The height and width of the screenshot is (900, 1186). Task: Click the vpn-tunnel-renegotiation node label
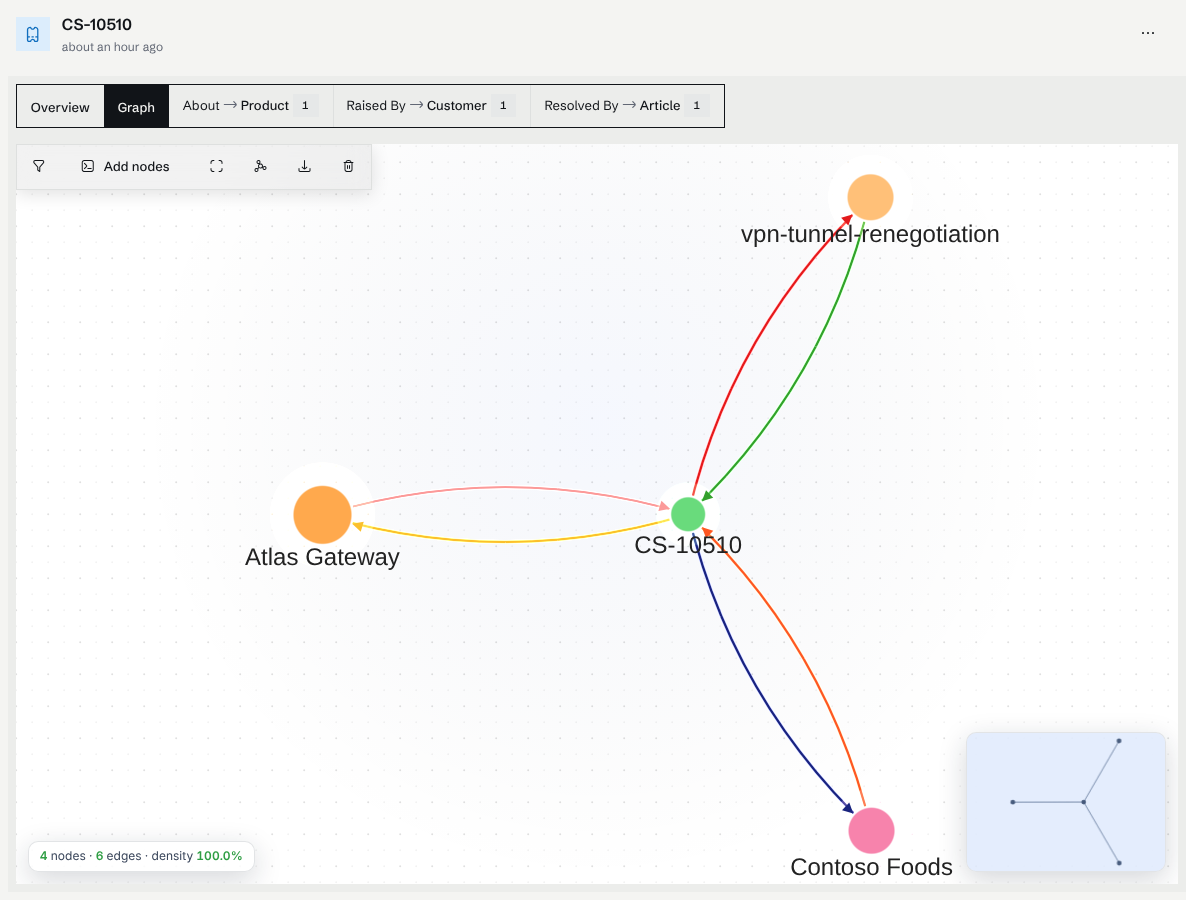point(870,234)
